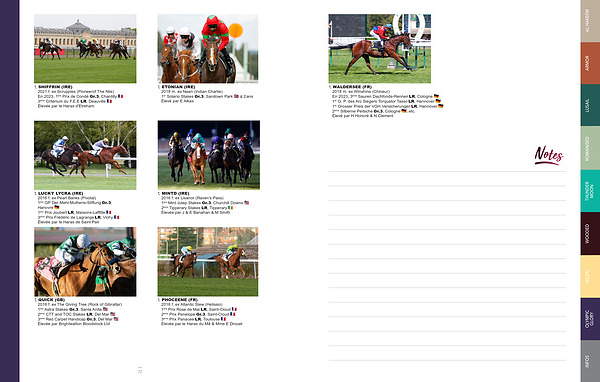Switch to the ARMOR side tab
The image size is (600, 382).
[590, 63]
